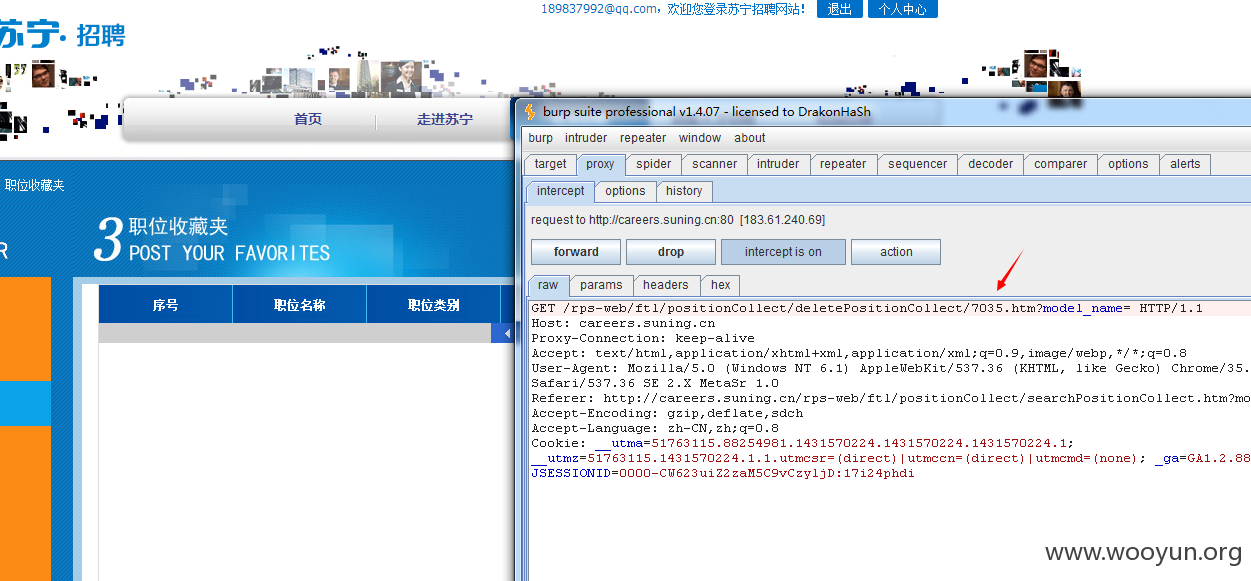The width and height of the screenshot is (1251, 581).
Task: Click the Cookie __utma line
Action: coord(803,444)
